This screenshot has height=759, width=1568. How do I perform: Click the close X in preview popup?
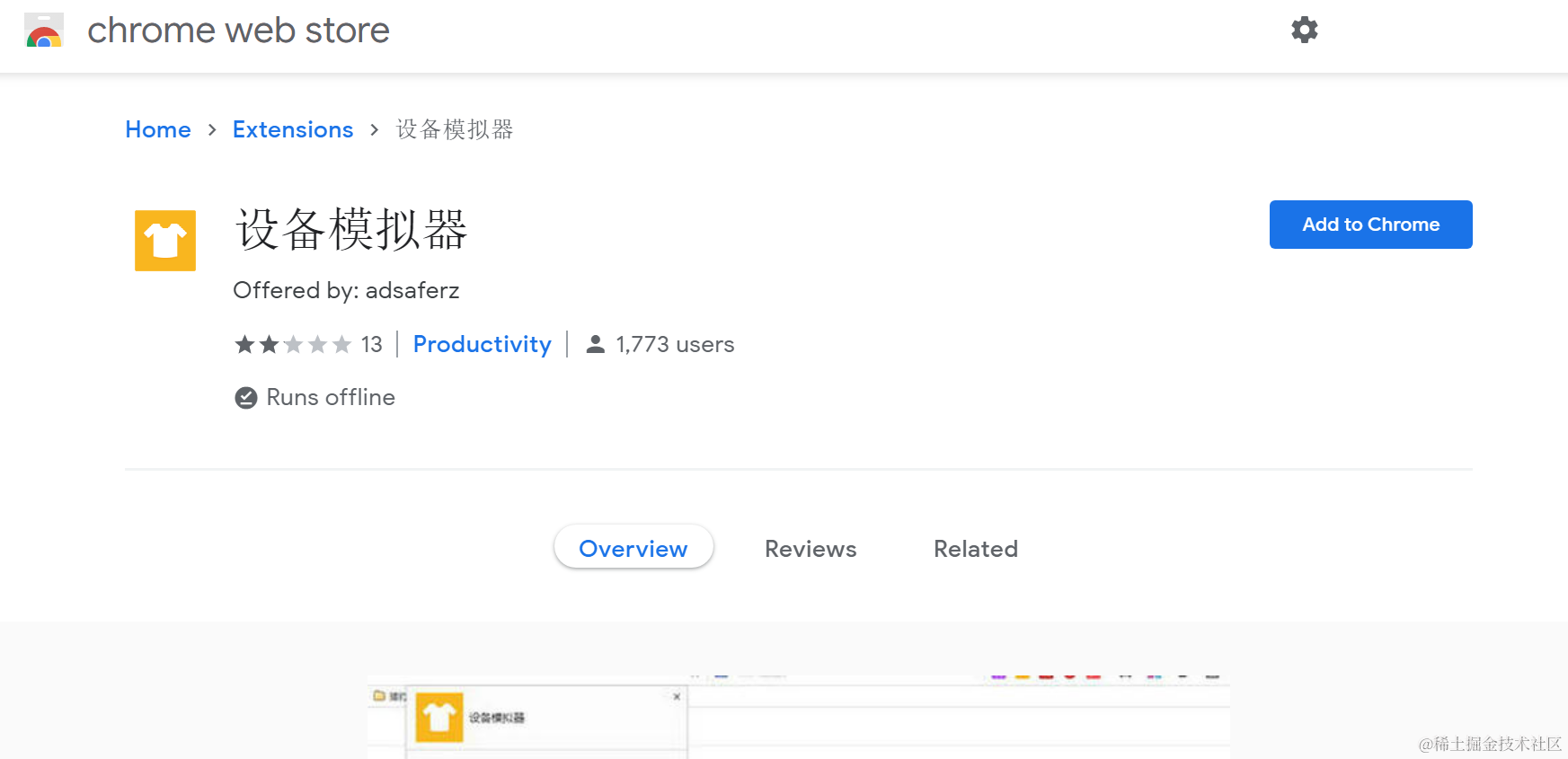[x=677, y=696]
